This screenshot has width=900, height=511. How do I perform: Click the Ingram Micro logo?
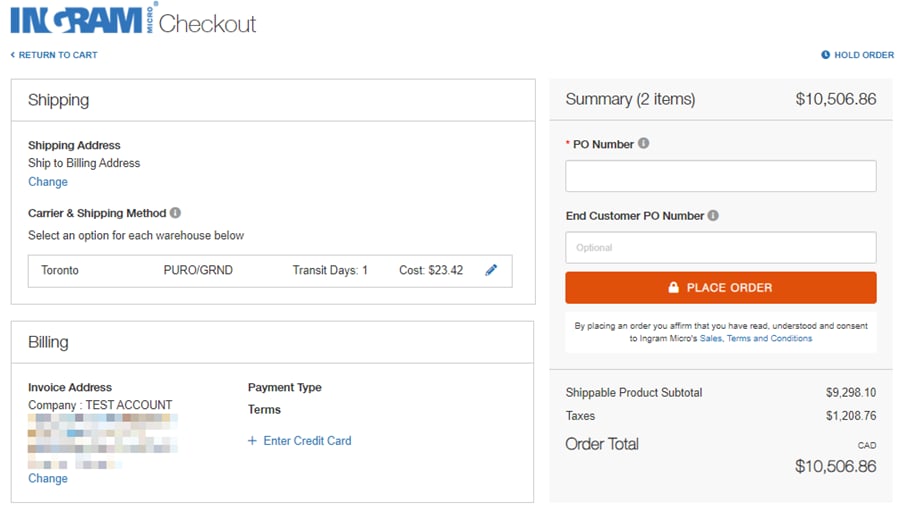[82, 20]
